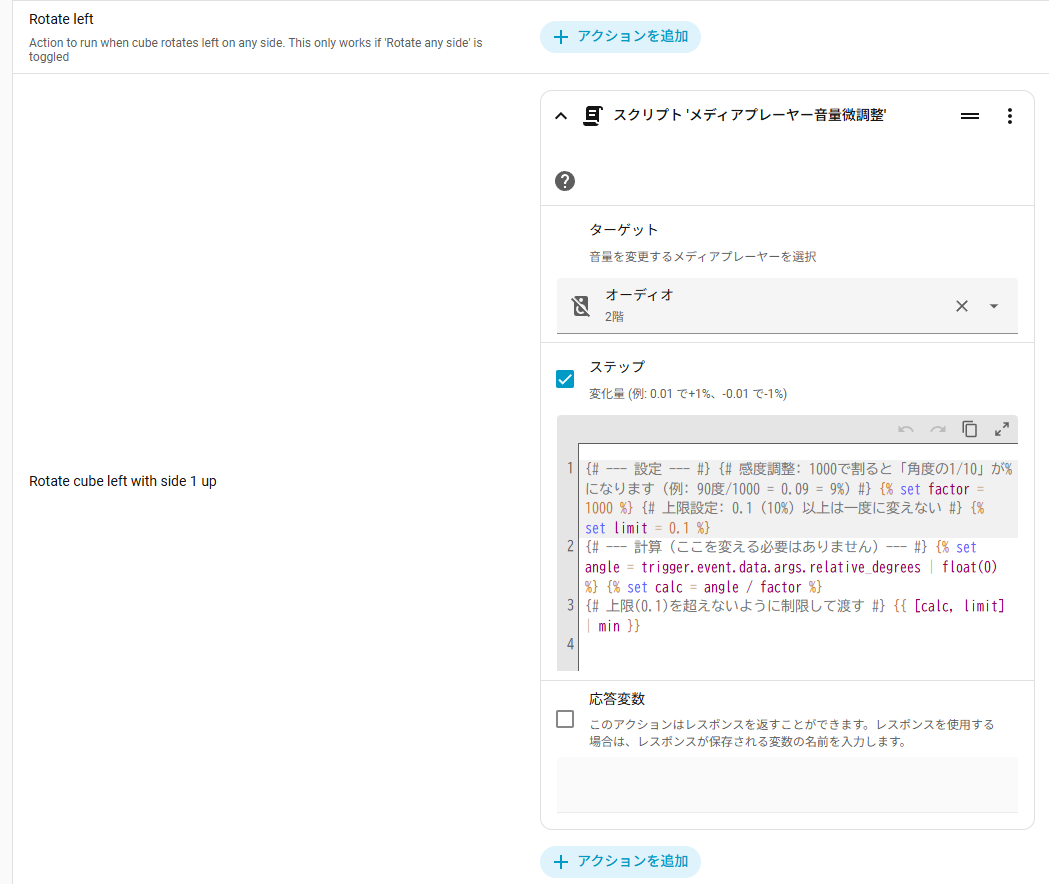Clear the selected オーディオ target
This screenshot has width=1049, height=884.
tap(961, 306)
